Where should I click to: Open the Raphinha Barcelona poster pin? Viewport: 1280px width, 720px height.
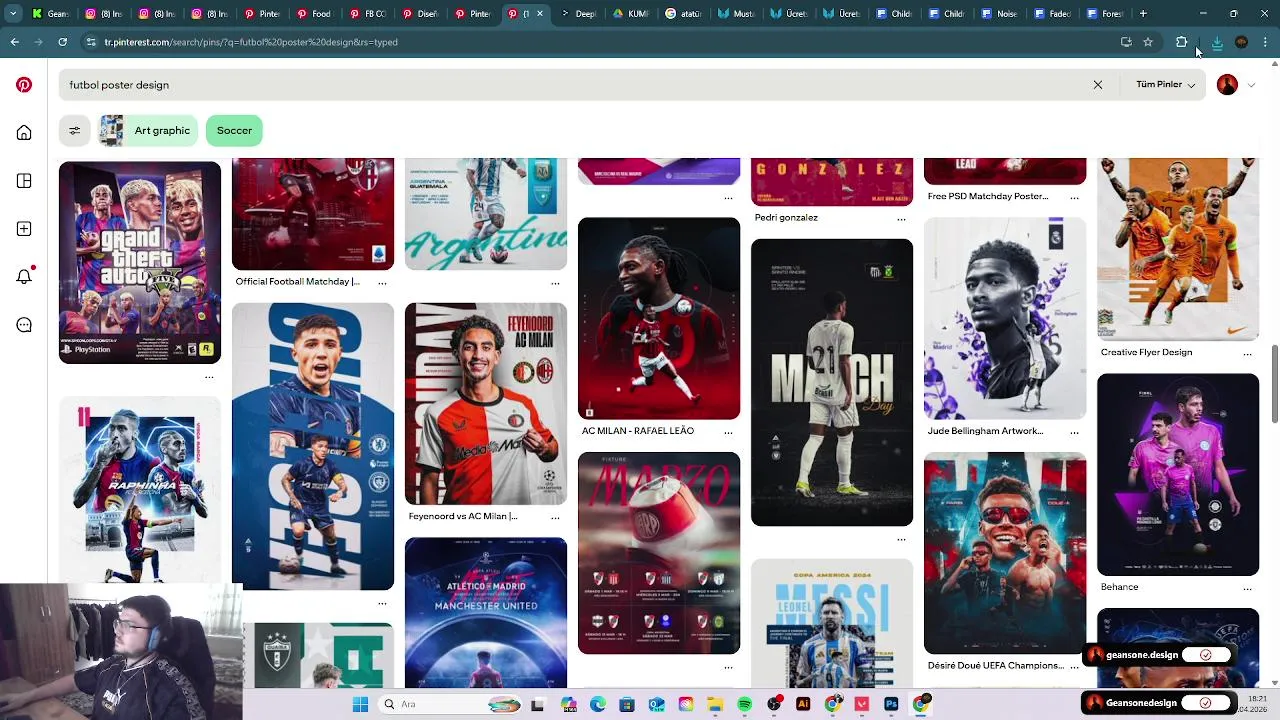[140, 489]
